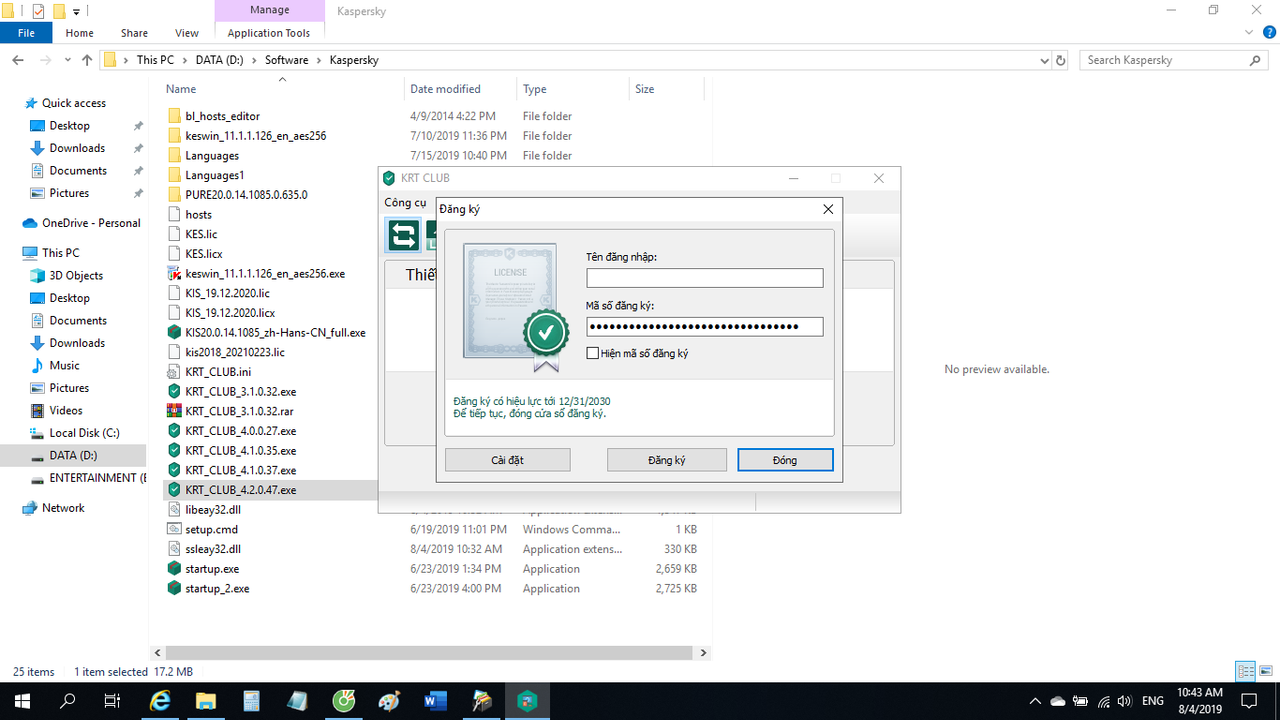The height and width of the screenshot is (720, 1280).
Task: Click the Windows search magnifier icon
Action: pos(67,700)
